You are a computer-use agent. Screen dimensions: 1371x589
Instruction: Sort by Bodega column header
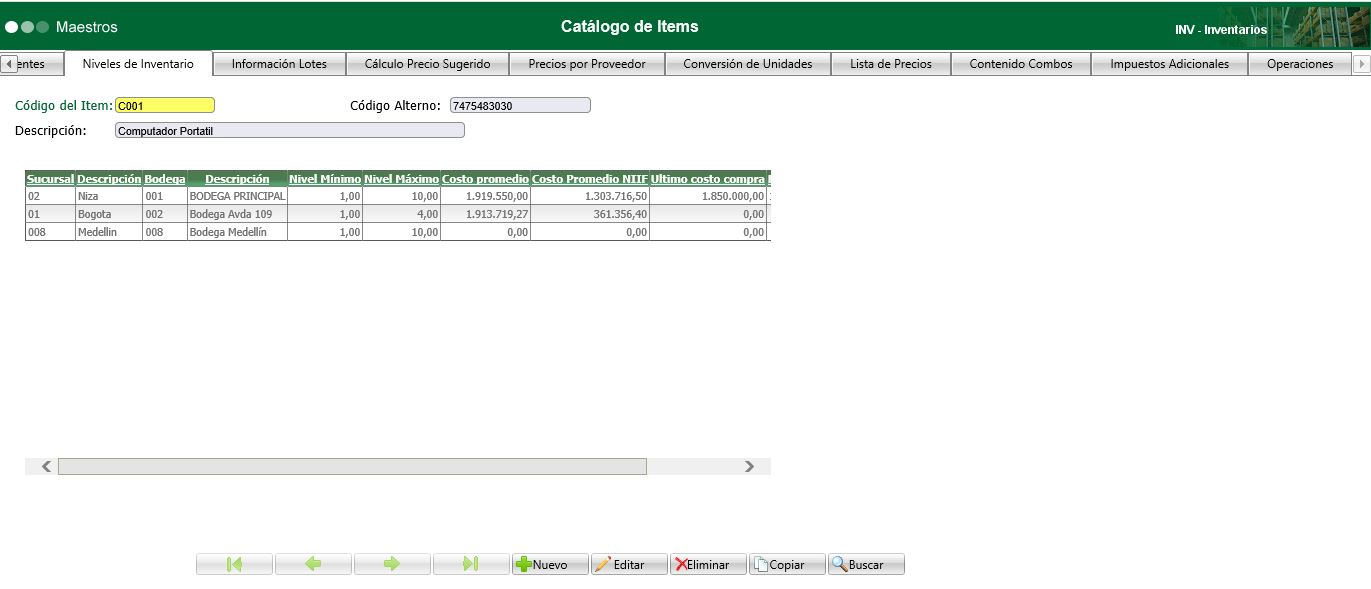click(165, 179)
